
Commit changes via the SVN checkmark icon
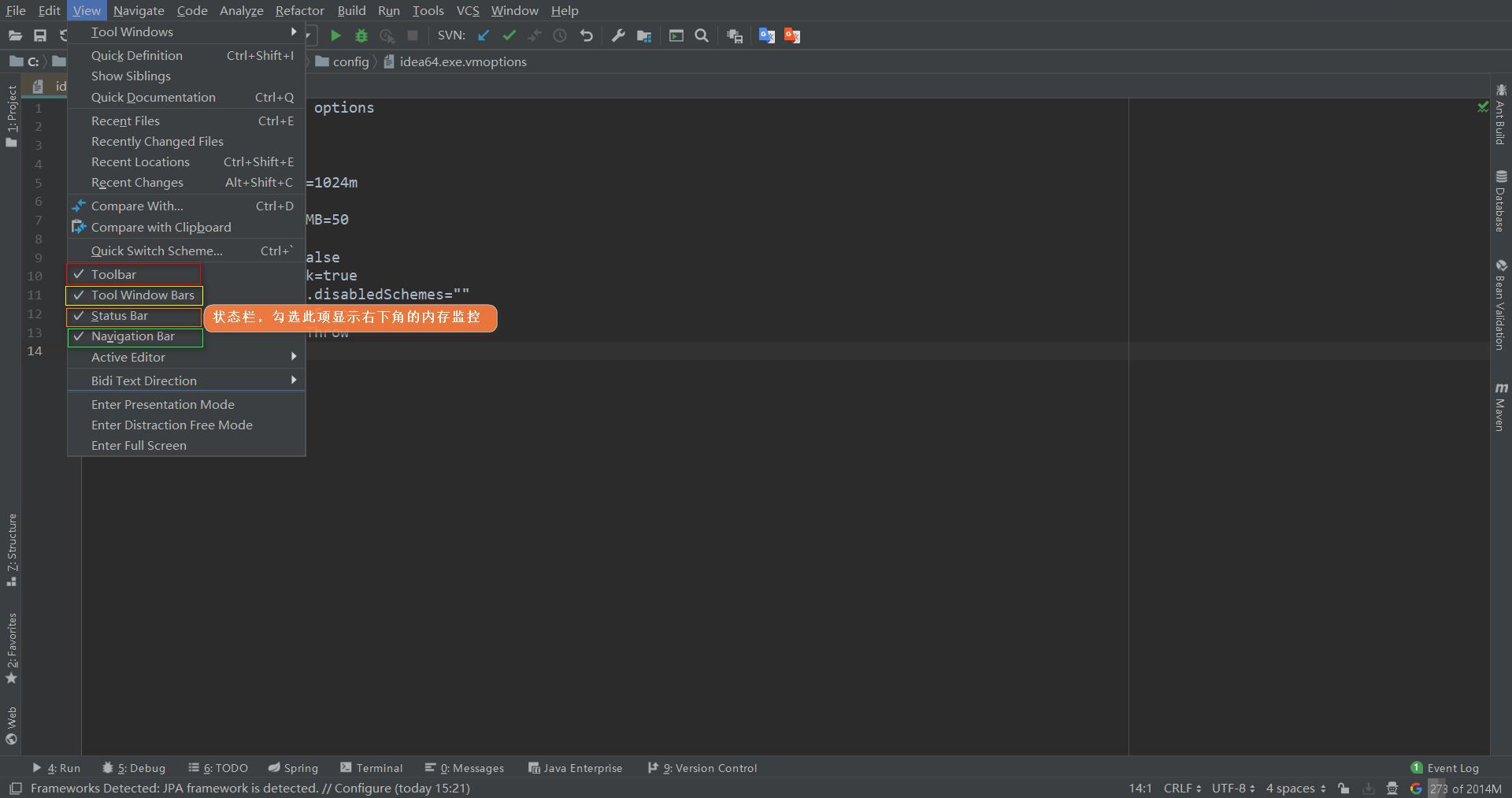click(509, 35)
